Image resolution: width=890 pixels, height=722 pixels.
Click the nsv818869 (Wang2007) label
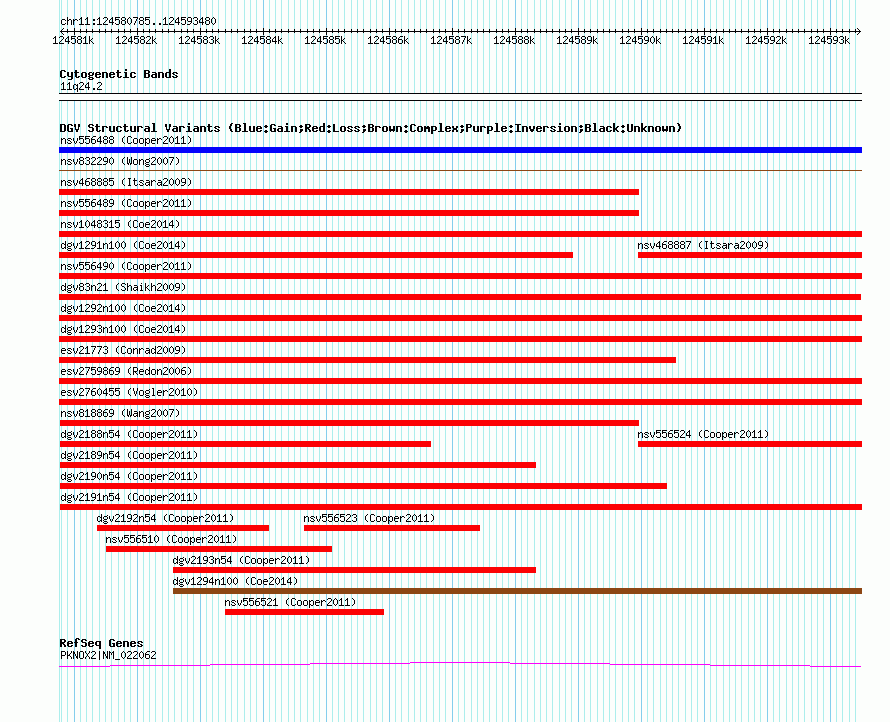pyautogui.click(x=120, y=413)
